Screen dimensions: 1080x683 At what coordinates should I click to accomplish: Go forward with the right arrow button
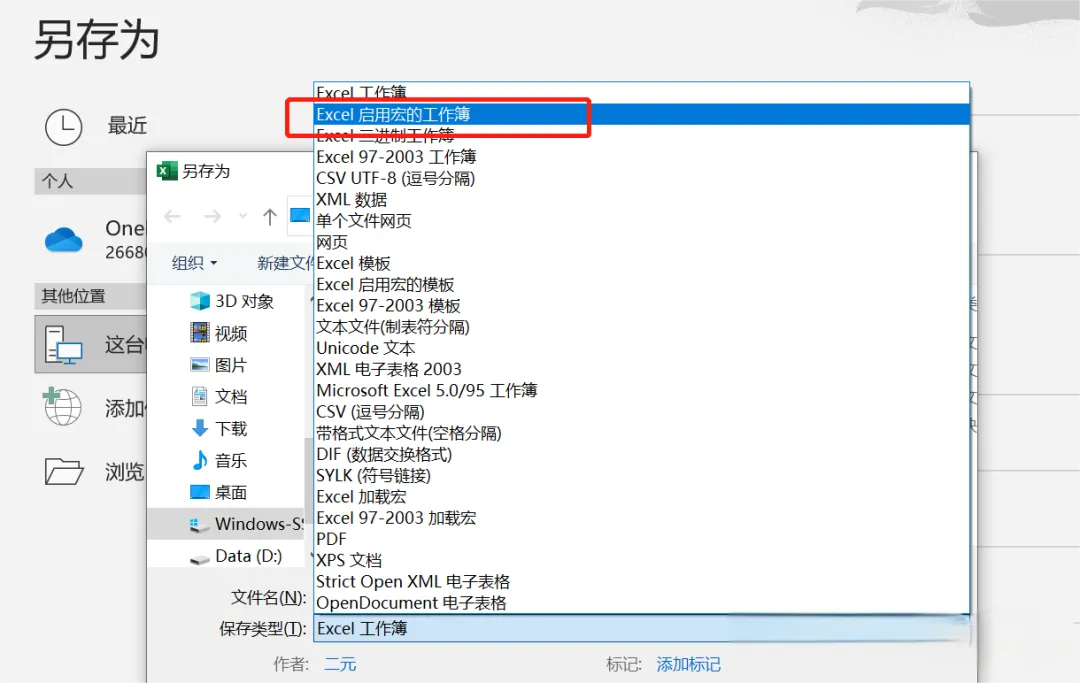[212, 217]
